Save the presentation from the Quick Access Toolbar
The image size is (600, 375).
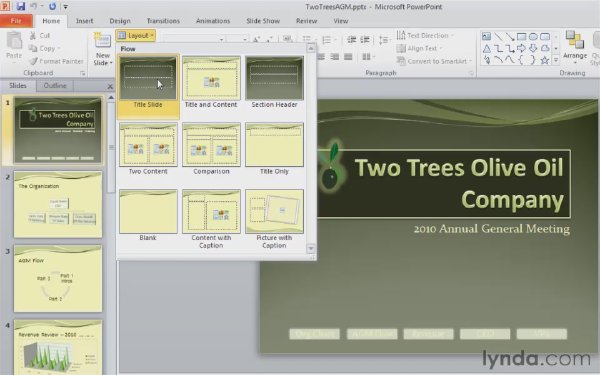pos(20,6)
